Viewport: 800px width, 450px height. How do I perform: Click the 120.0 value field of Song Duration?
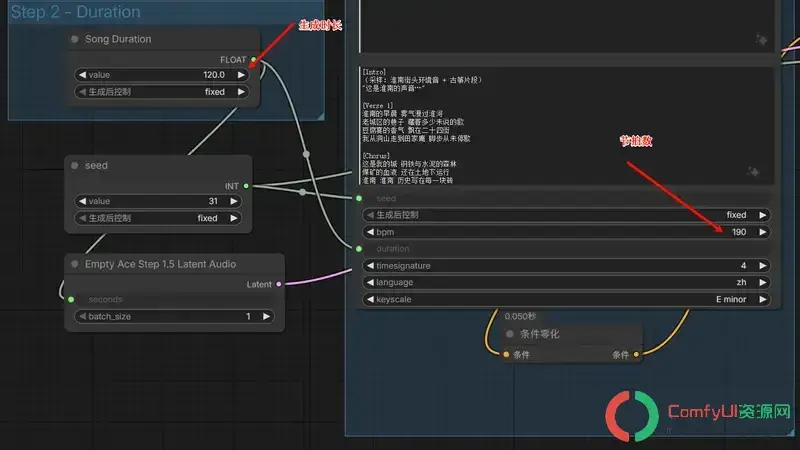pyautogui.click(x=162, y=75)
